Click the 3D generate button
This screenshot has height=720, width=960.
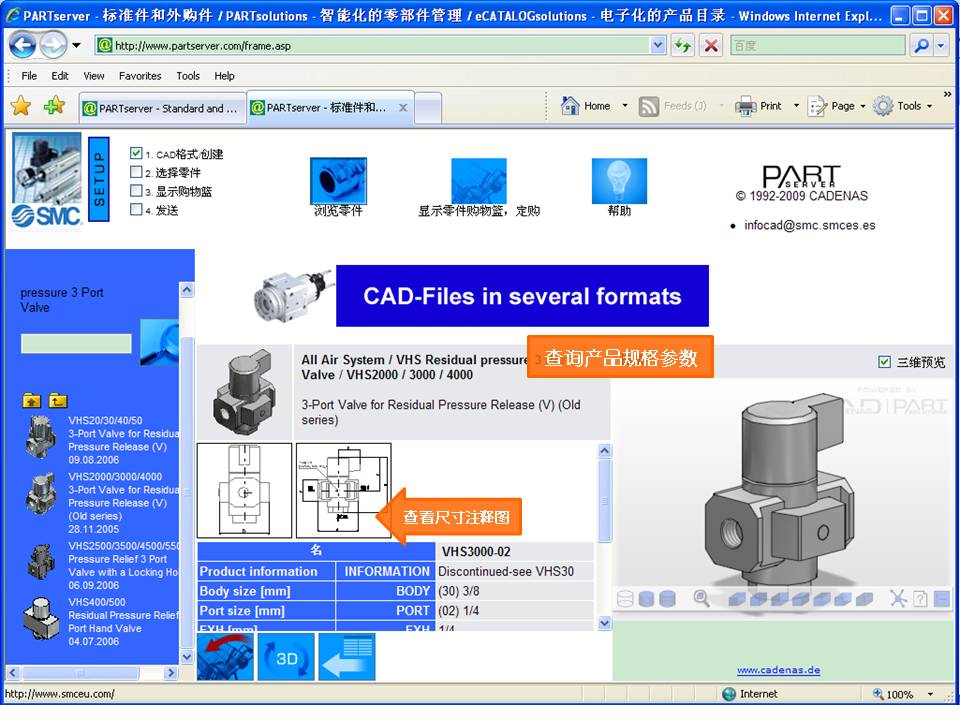point(286,656)
